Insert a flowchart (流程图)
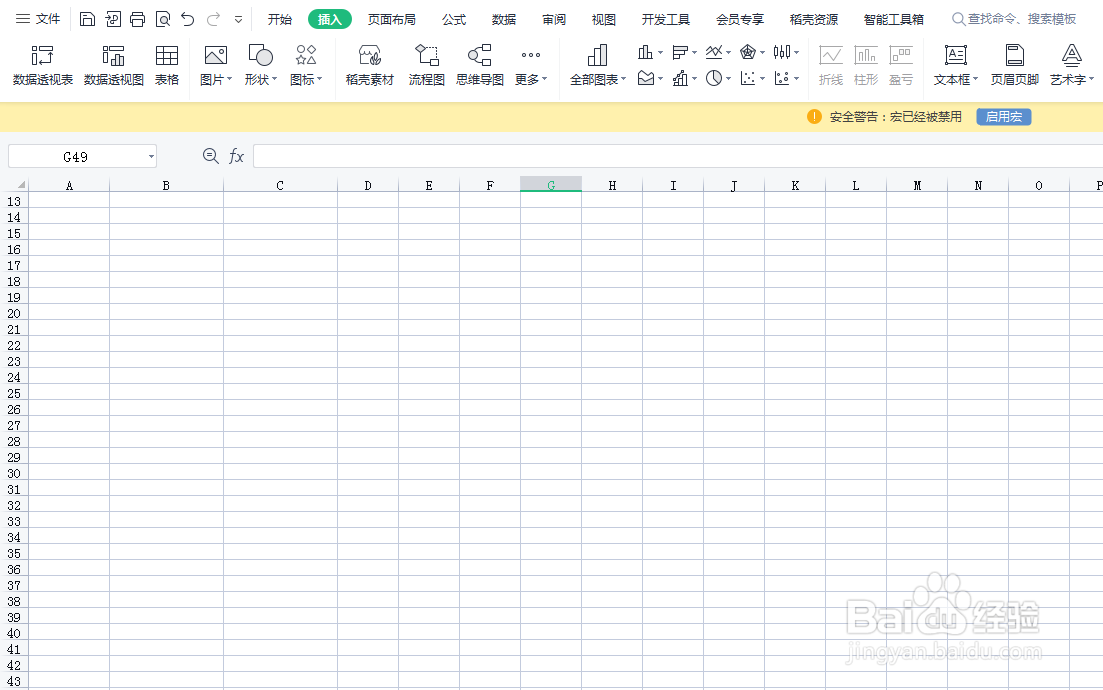This screenshot has height=690, width=1103. [426, 66]
